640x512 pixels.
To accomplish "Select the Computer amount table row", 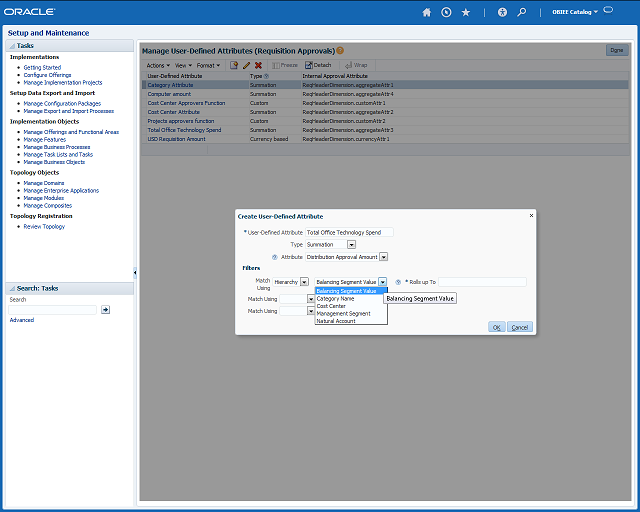I will pyautogui.click(x=385, y=94).
